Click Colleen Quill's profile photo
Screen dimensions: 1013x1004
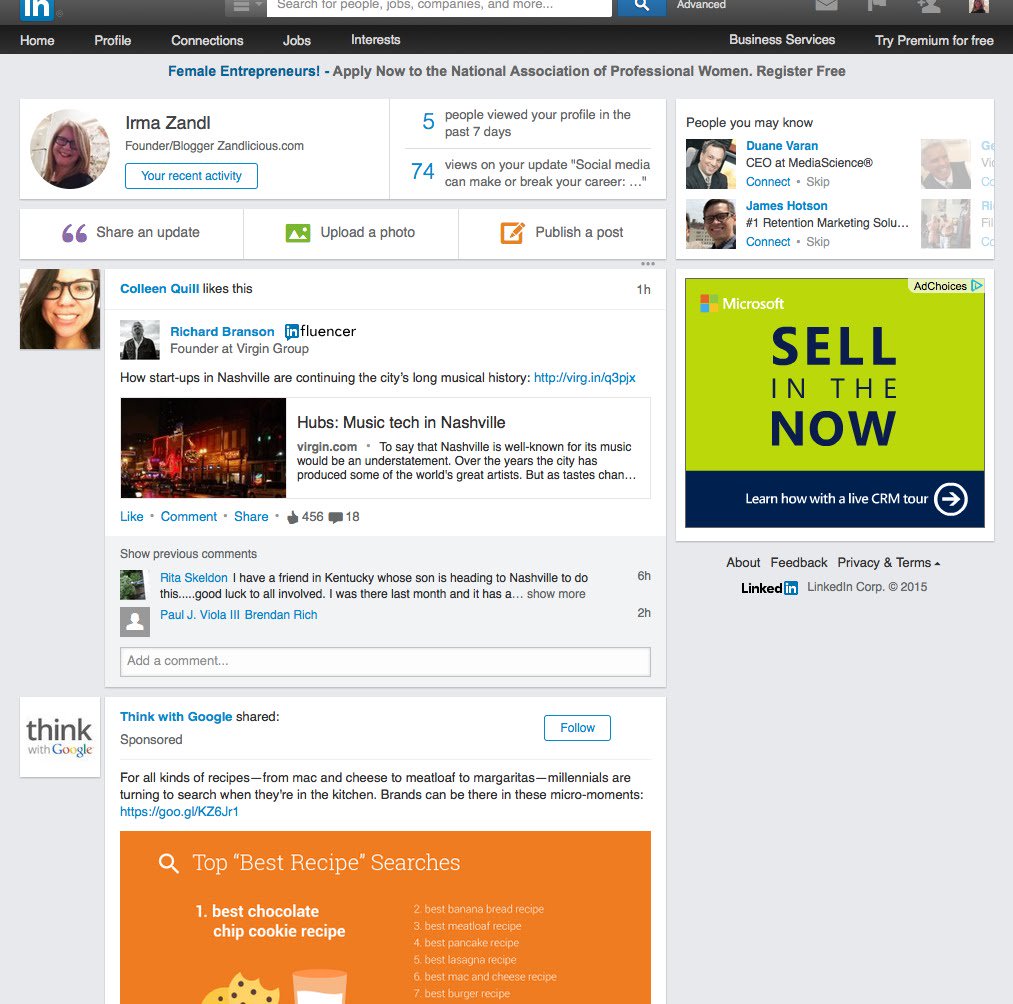pyautogui.click(x=60, y=309)
